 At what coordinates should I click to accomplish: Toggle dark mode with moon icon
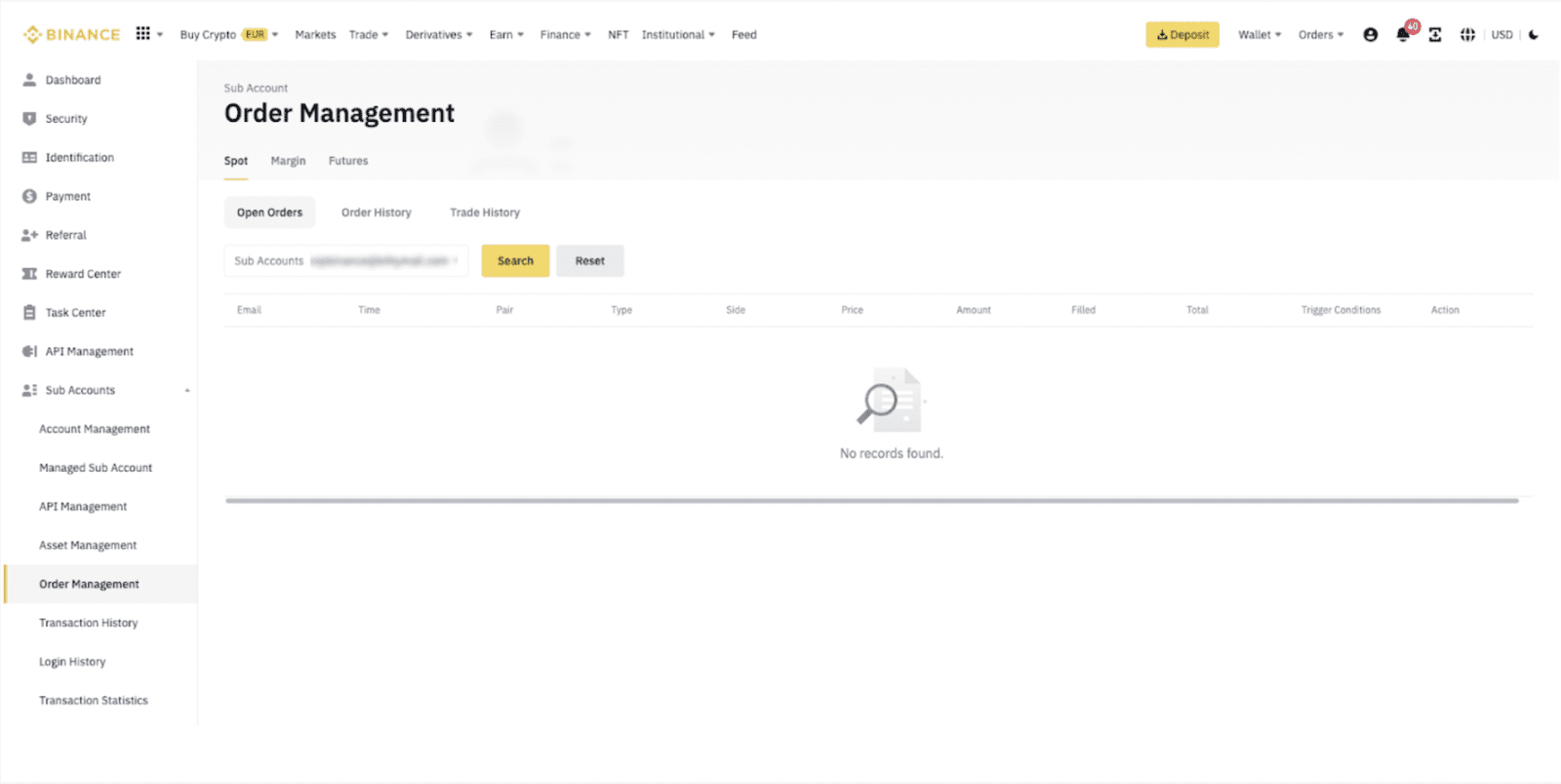[x=1534, y=35]
